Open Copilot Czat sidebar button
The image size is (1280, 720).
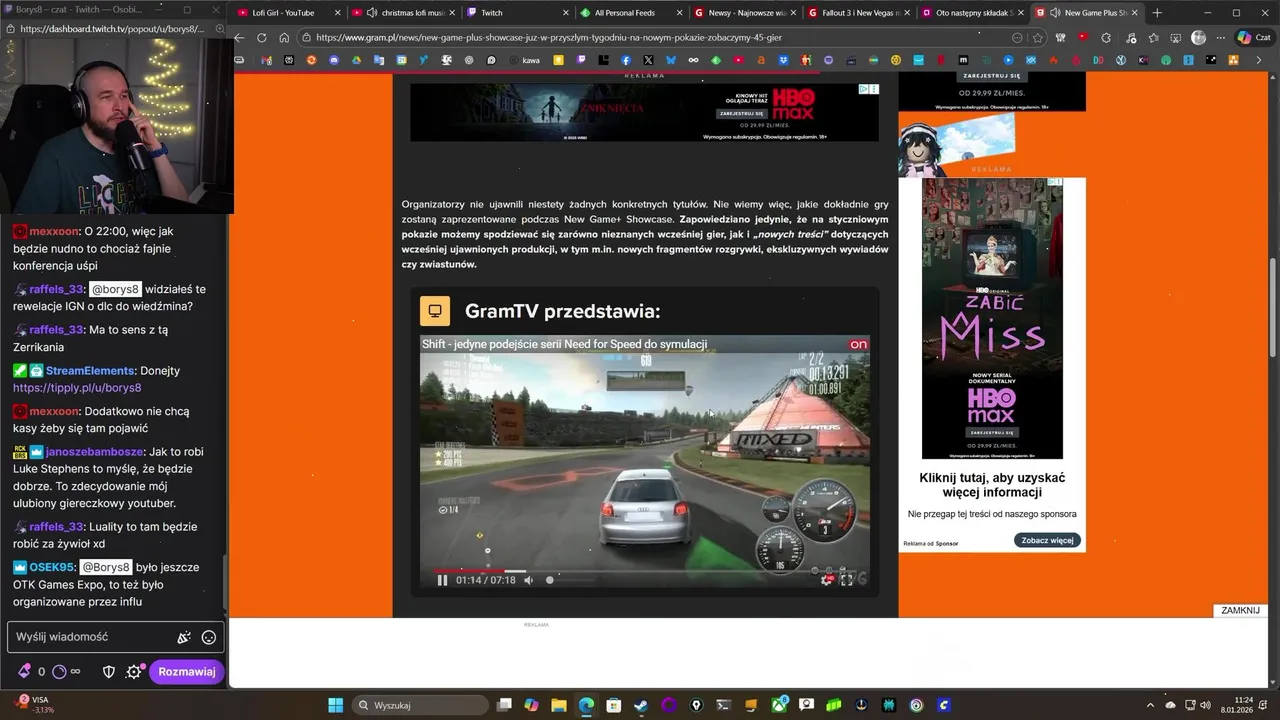click(x=1253, y=37)
